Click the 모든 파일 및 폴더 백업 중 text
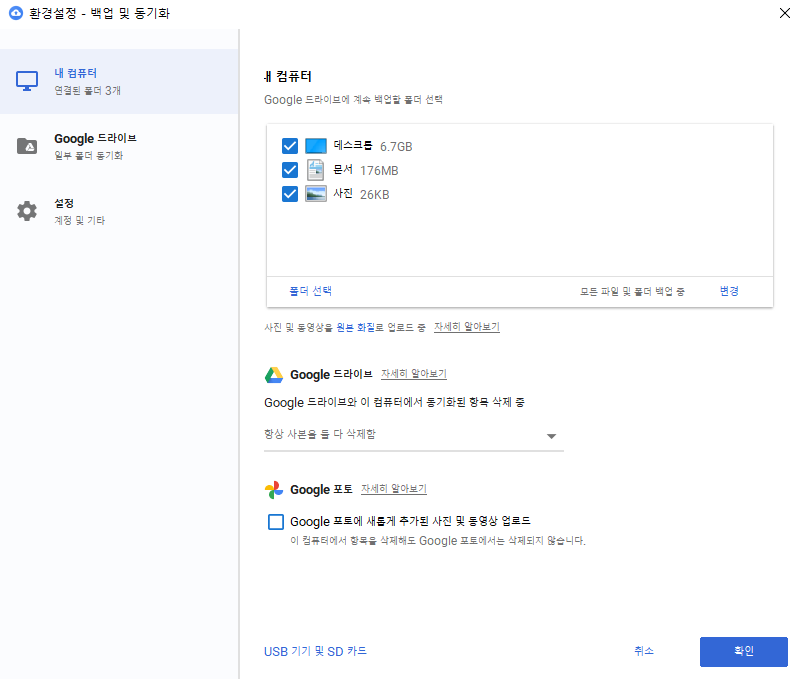 632,291
